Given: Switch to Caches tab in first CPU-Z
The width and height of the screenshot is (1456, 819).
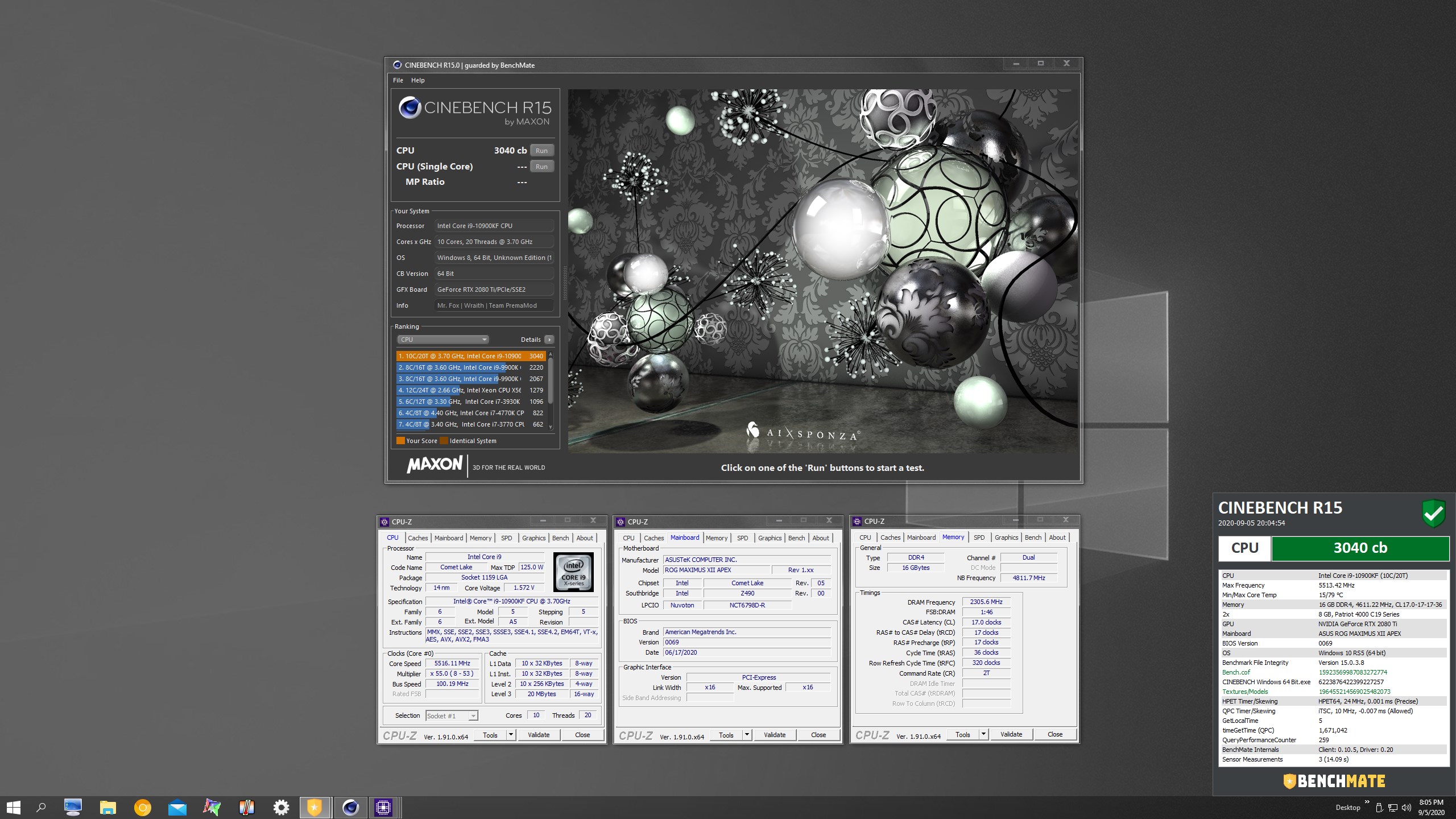Looking at the screenshot, I should click(417, 538).
